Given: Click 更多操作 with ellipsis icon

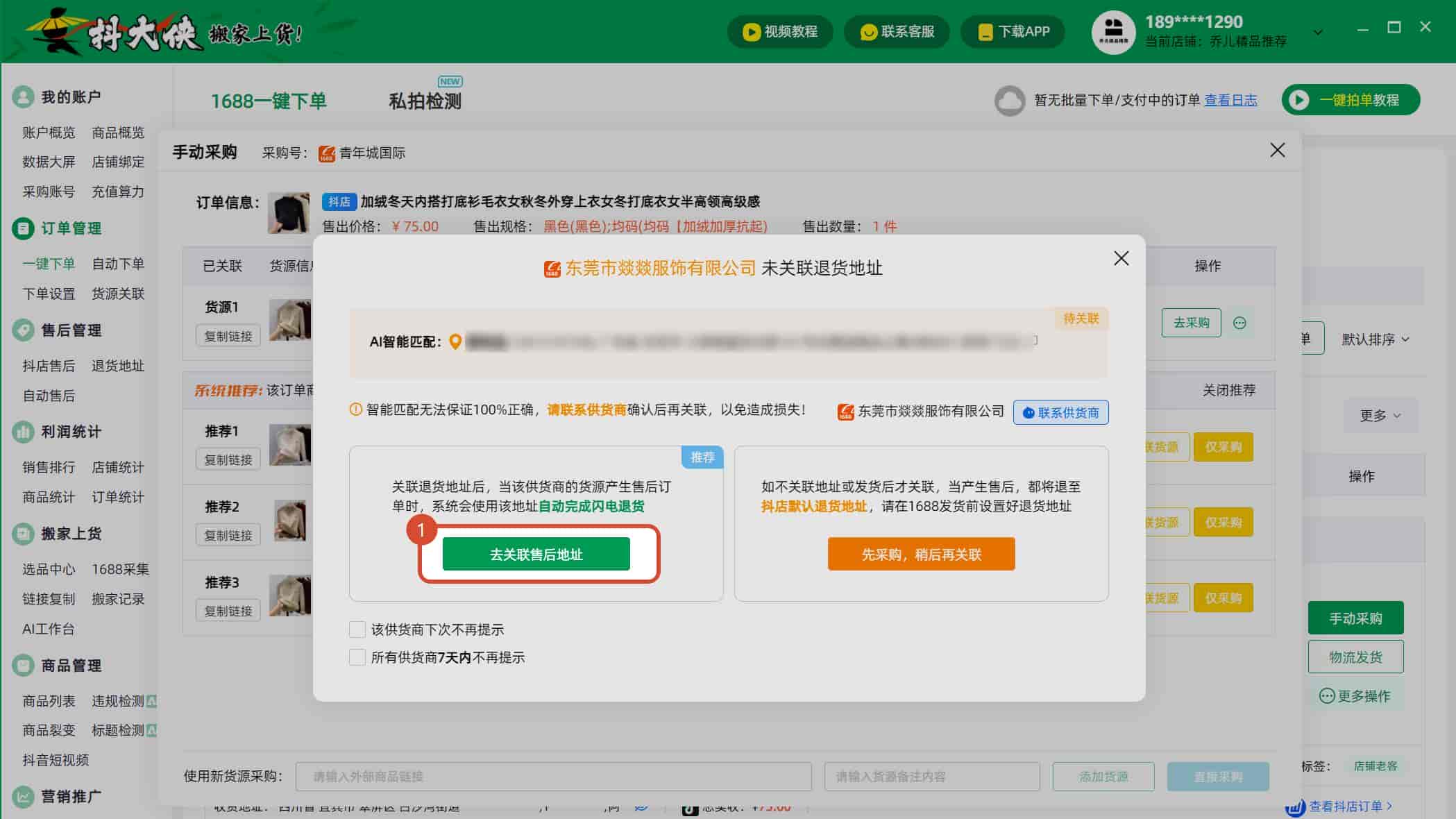Looking at the screenshot, I should point(1355,695).
